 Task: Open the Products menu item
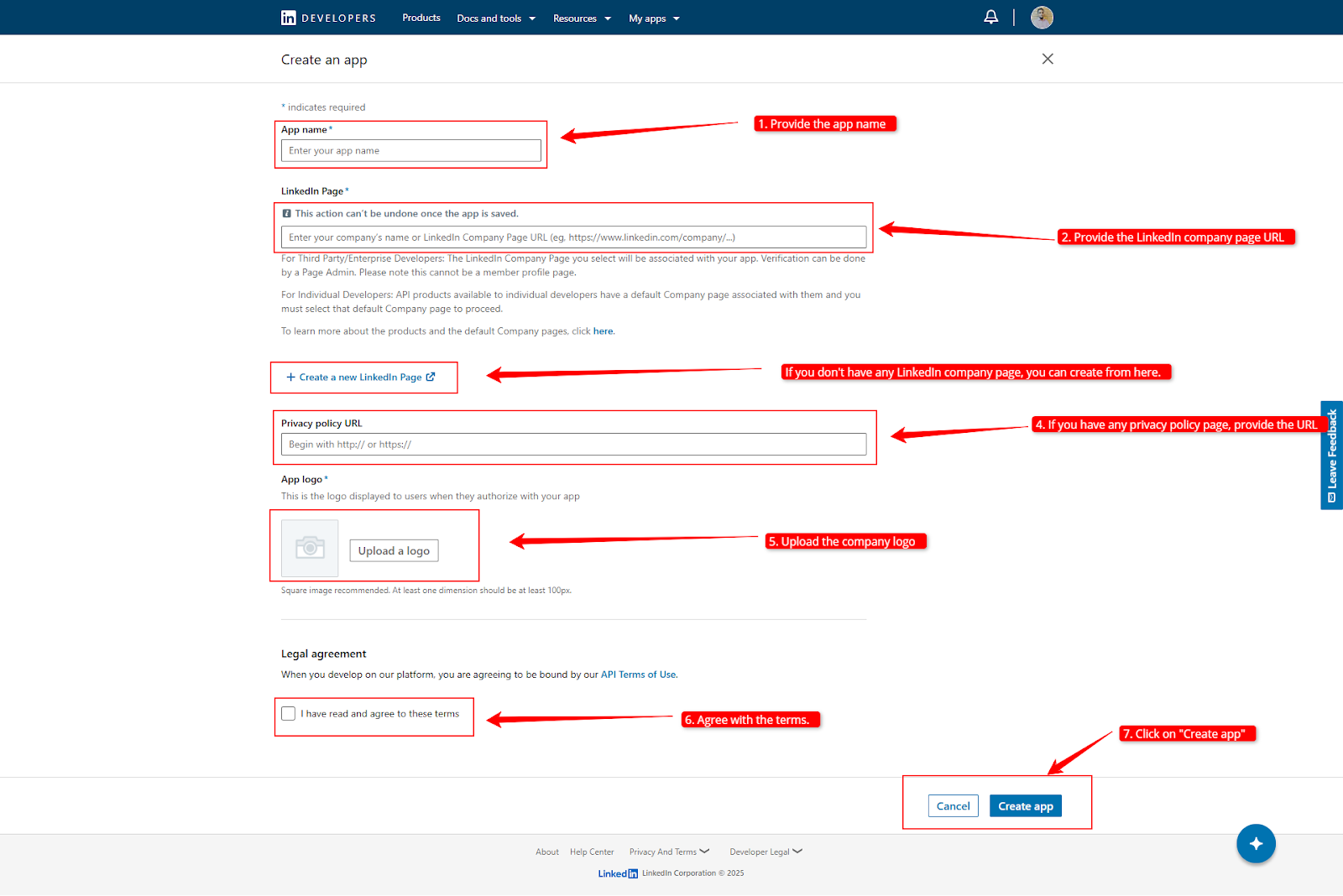(x=421, y=18)
